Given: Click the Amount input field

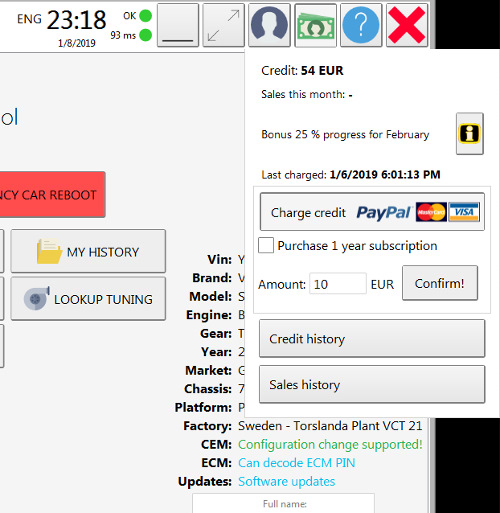Looking at the screenshot, I should point(338,284).
